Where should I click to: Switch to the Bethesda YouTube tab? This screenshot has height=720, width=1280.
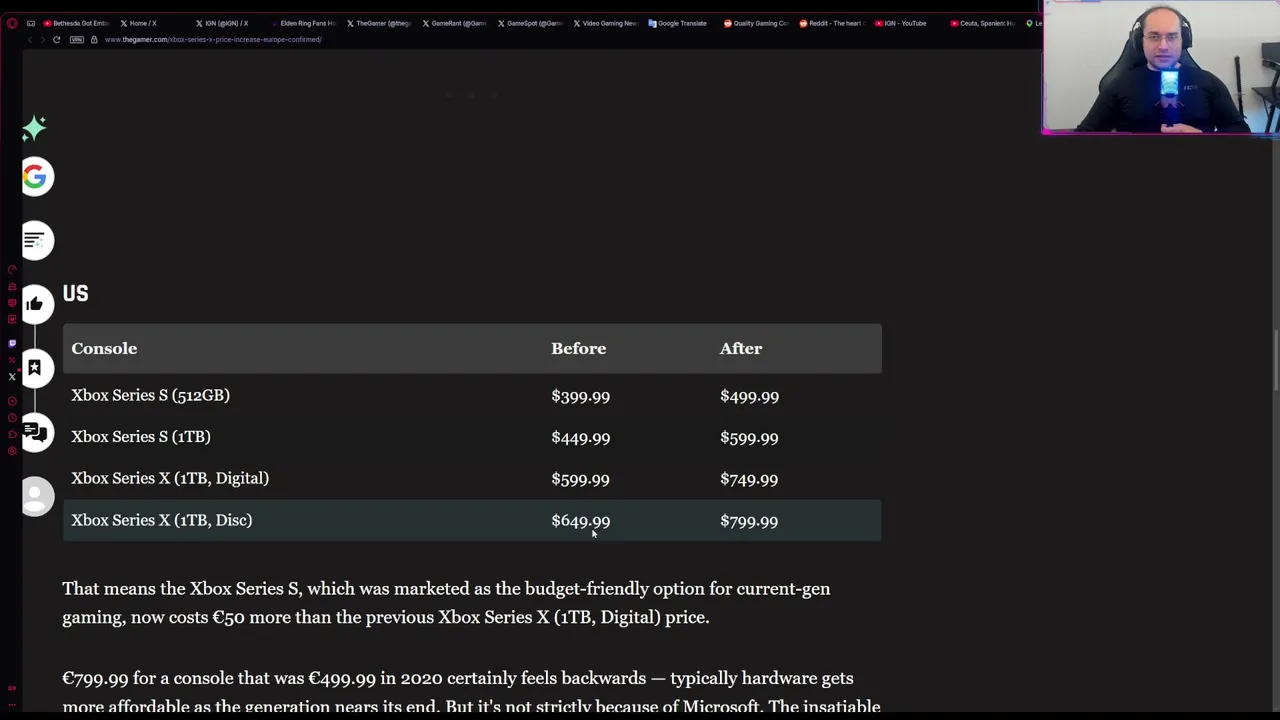76,23
